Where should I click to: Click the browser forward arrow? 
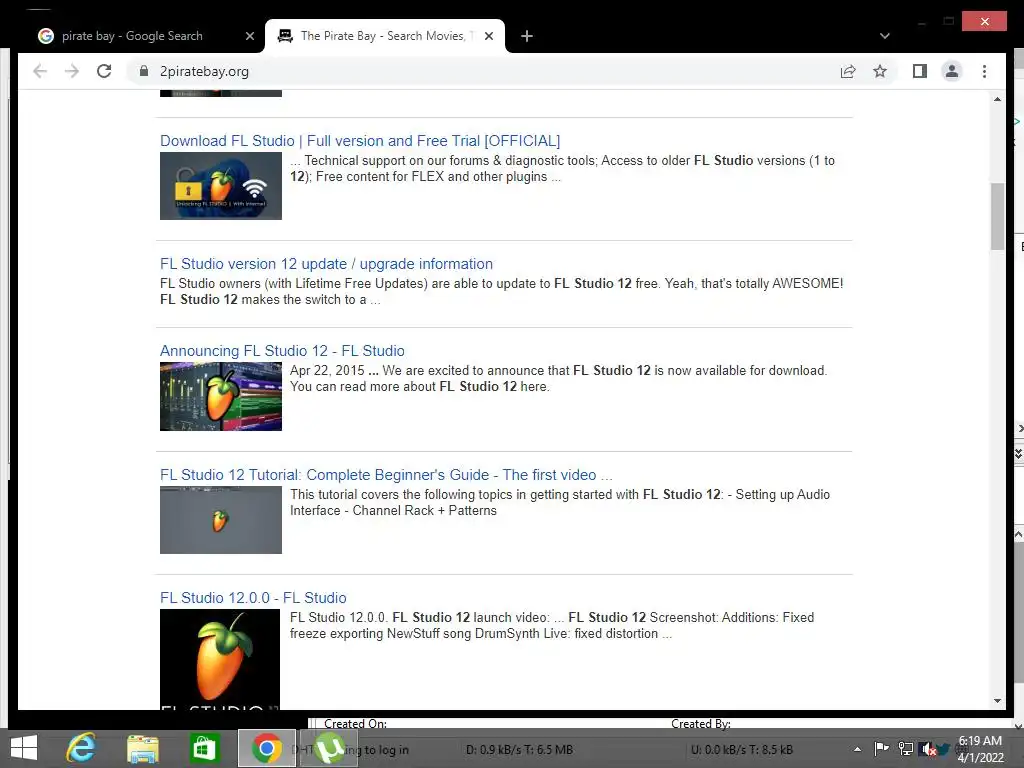pyautogui.click(x=72, y=71)
